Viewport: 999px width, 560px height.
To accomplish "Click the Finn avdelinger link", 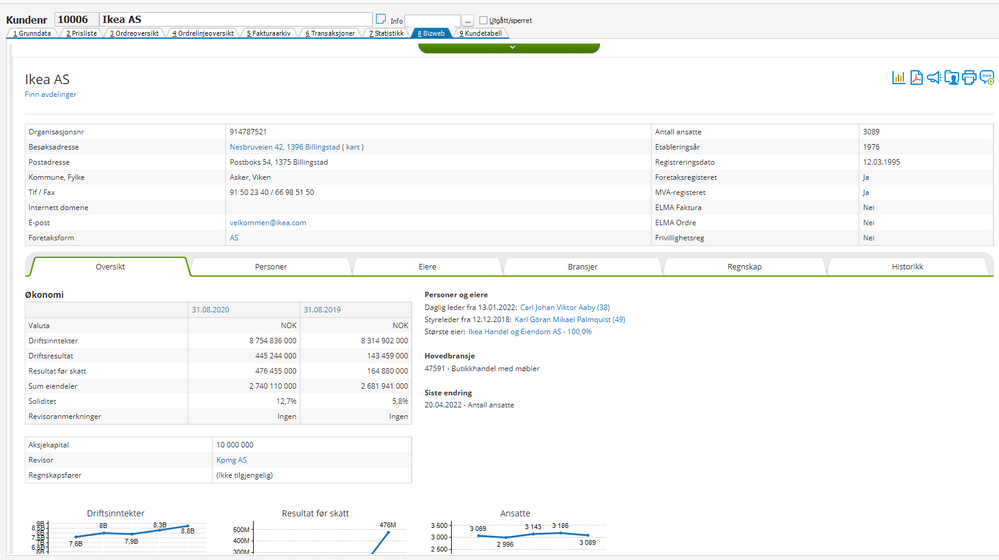I will pyautogui.click(x=50, y=94).
